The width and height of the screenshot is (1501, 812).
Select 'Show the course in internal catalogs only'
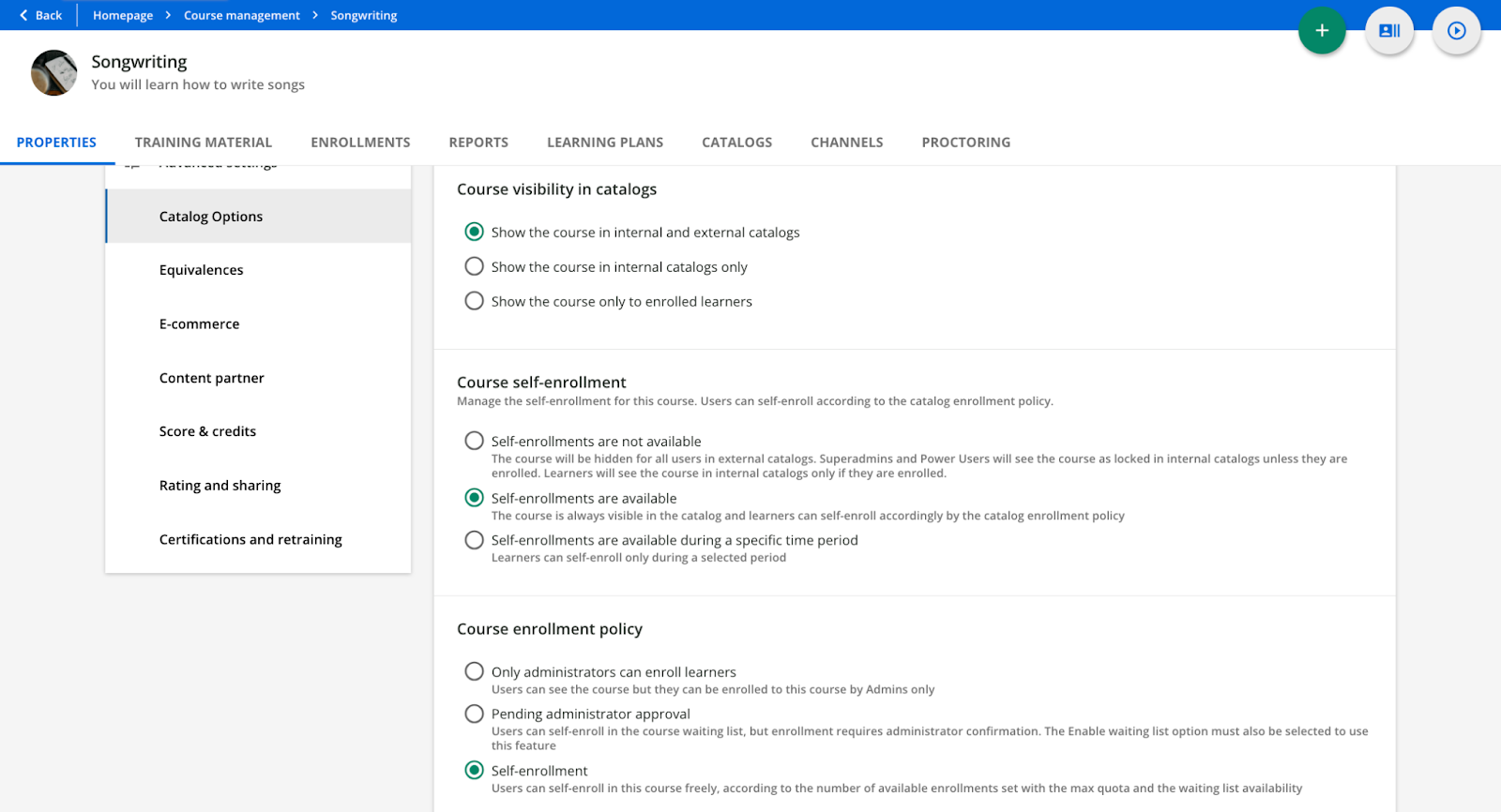(x=475, y=267)
